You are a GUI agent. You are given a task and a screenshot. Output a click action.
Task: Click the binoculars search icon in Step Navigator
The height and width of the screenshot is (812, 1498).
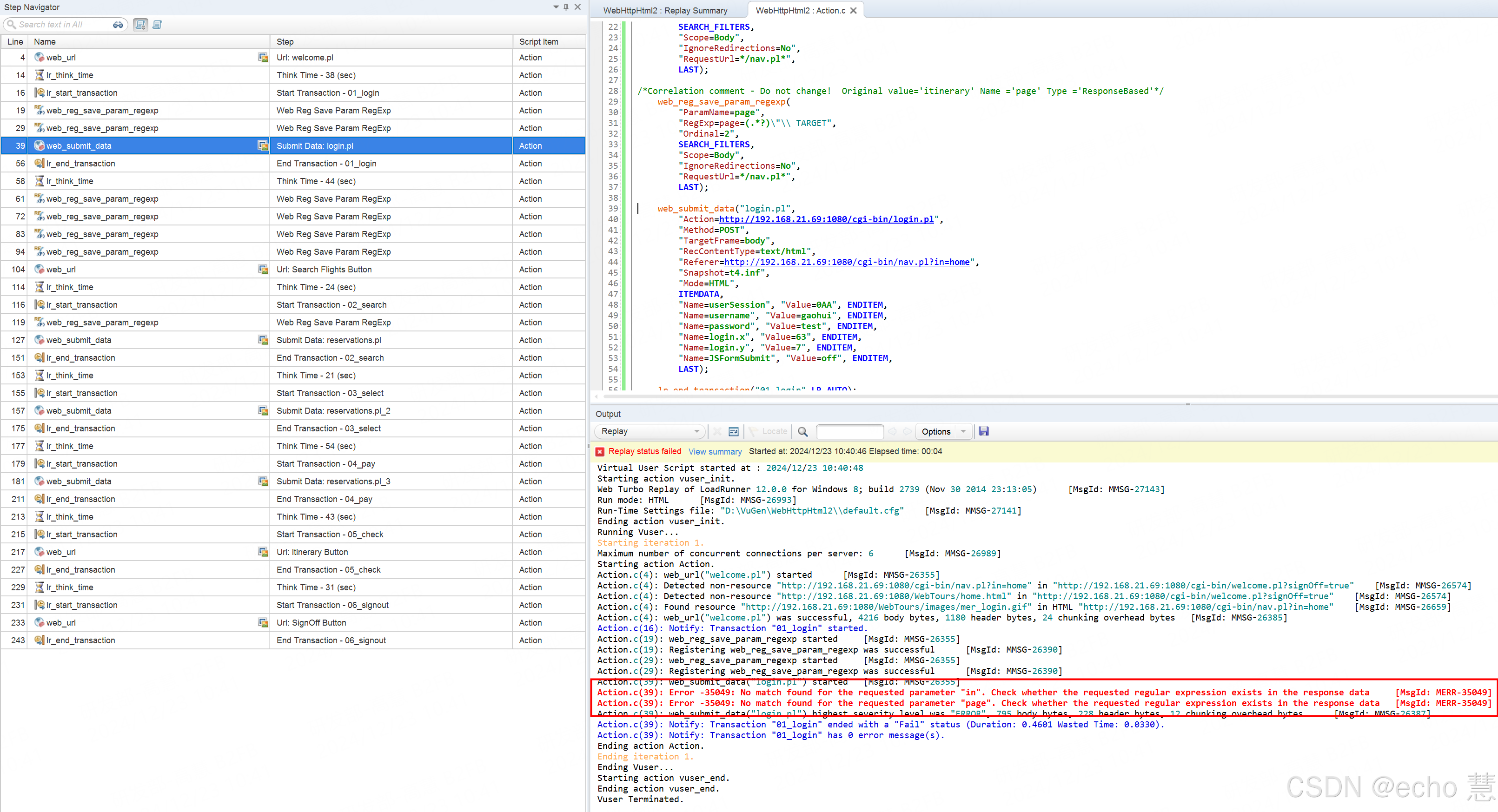pyautogui.click(x=118, y=25)
